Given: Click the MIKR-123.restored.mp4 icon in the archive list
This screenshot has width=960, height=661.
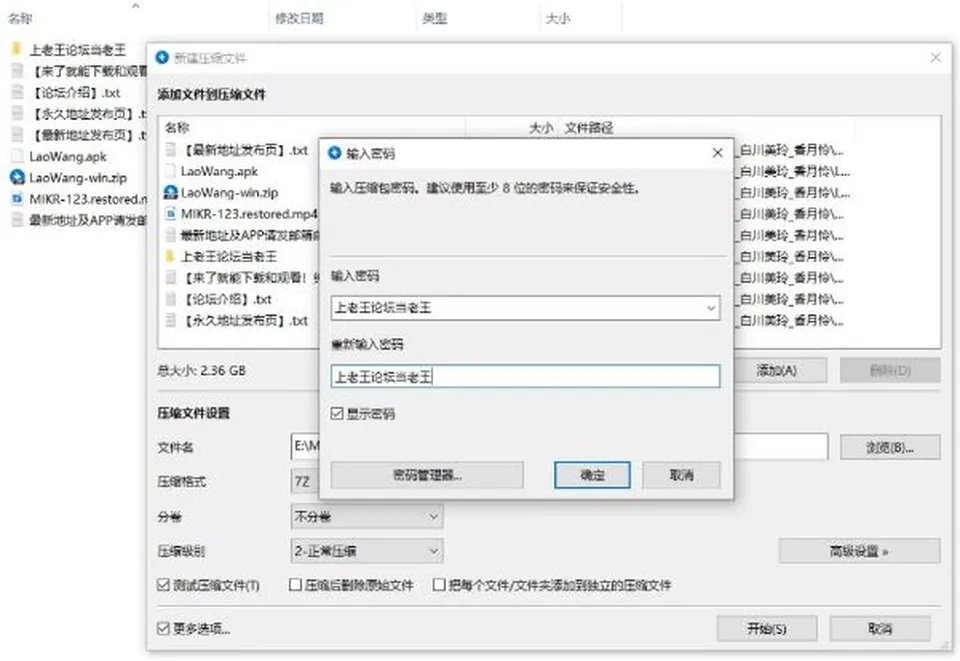Looking at the screenshot, I should (171, 214).
